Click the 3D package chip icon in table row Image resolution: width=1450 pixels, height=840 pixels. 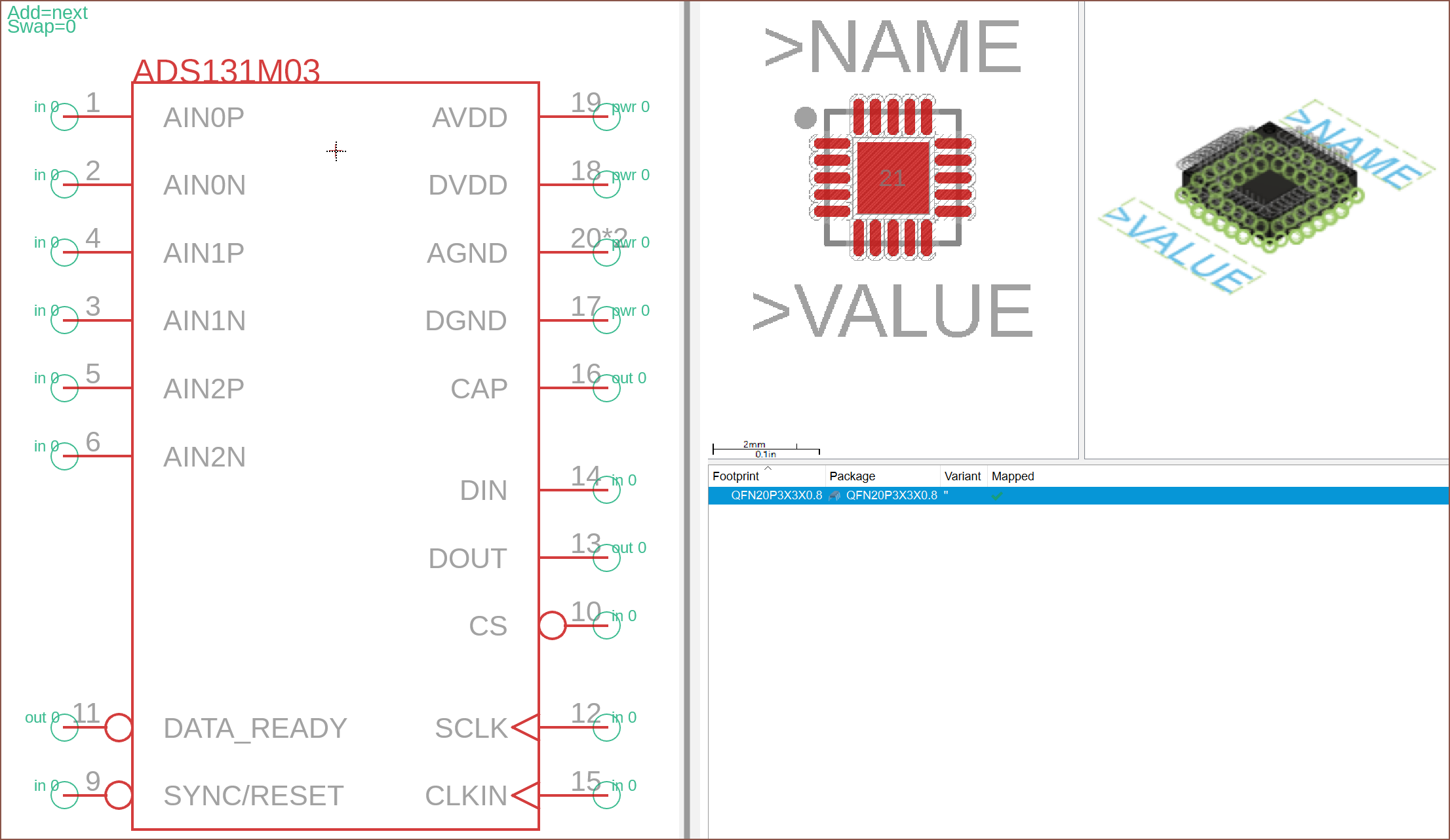834,496
